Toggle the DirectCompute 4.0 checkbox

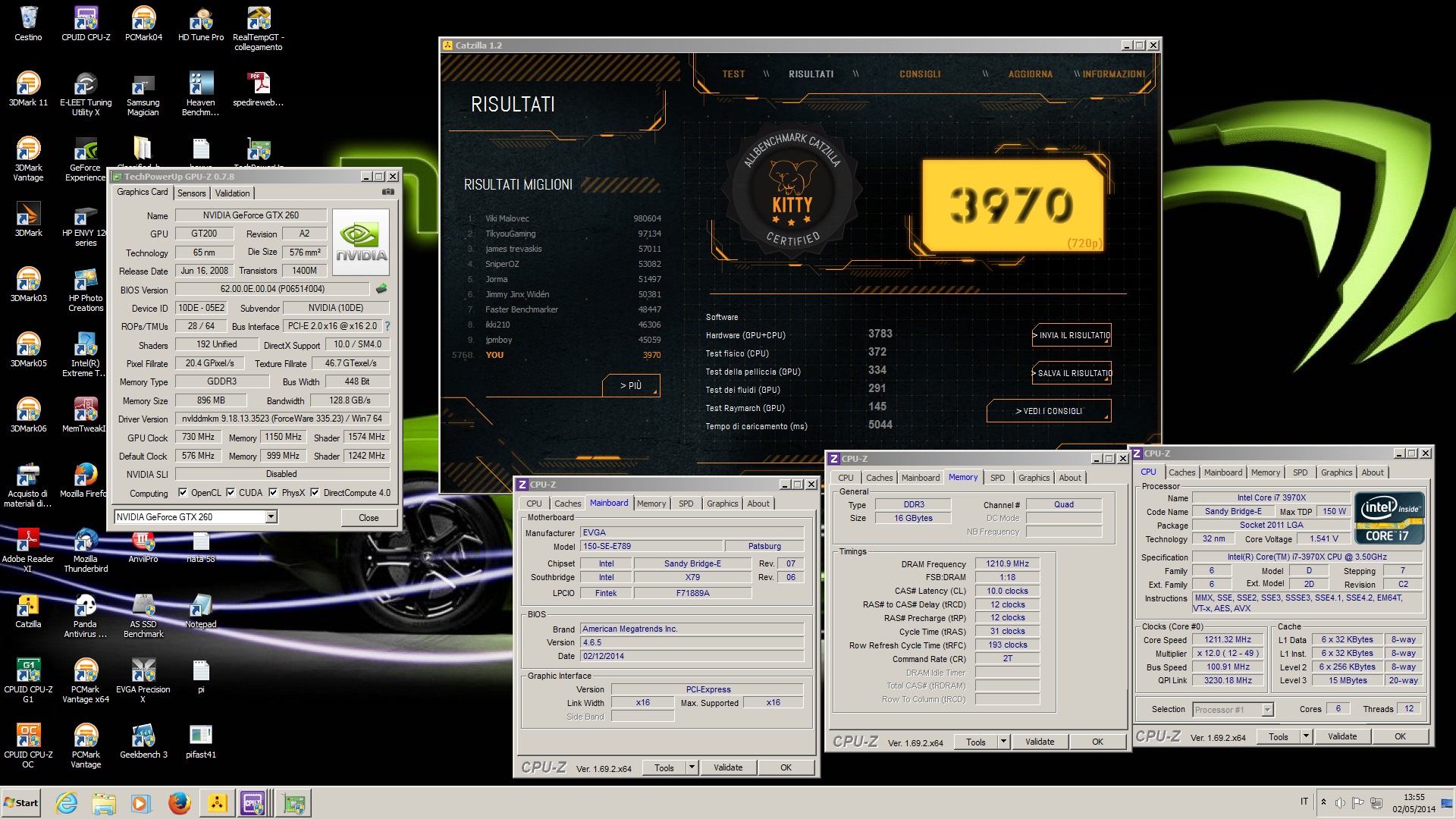click(x=315, y=493)
